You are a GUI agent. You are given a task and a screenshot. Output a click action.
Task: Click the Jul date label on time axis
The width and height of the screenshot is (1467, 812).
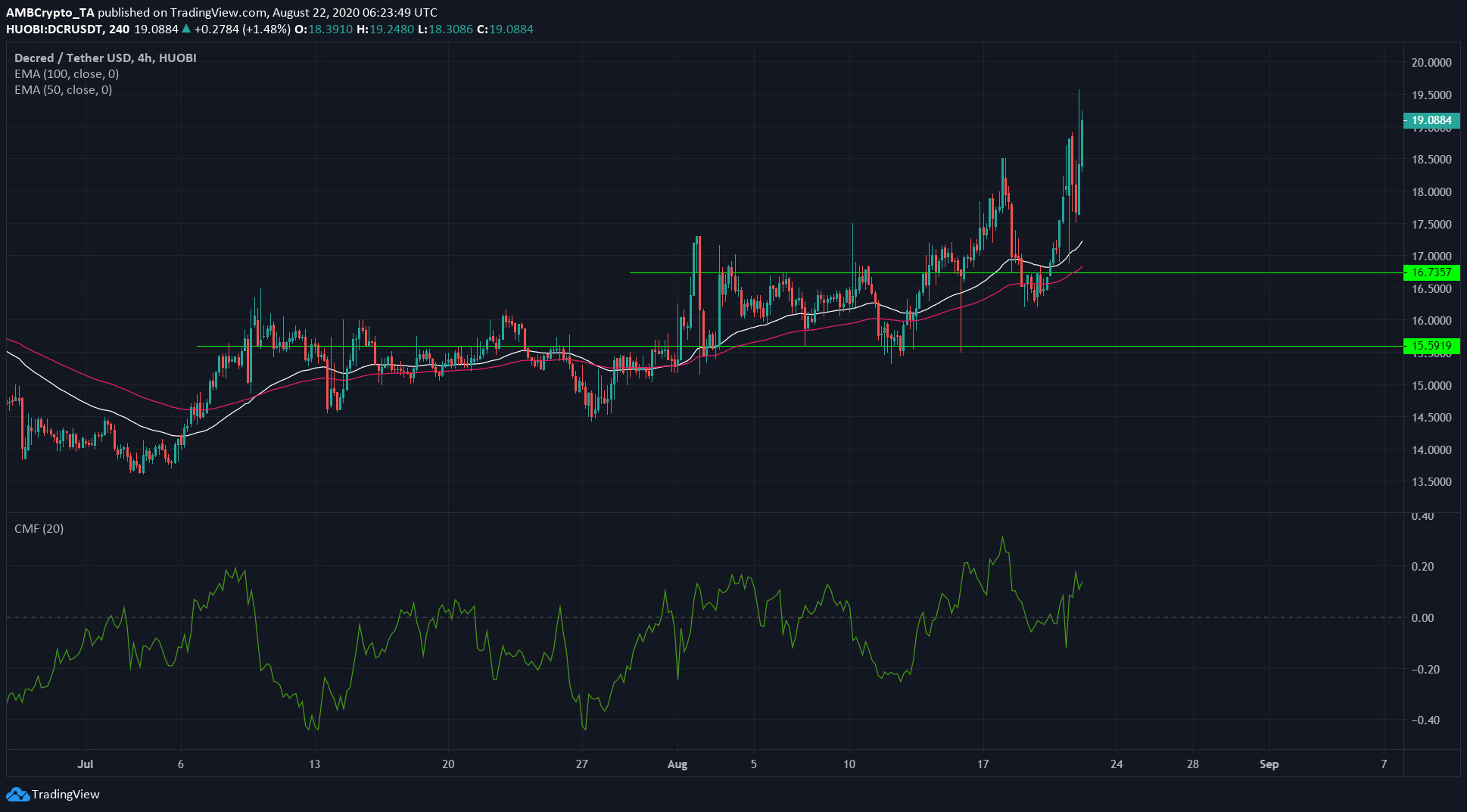point(86,764)
